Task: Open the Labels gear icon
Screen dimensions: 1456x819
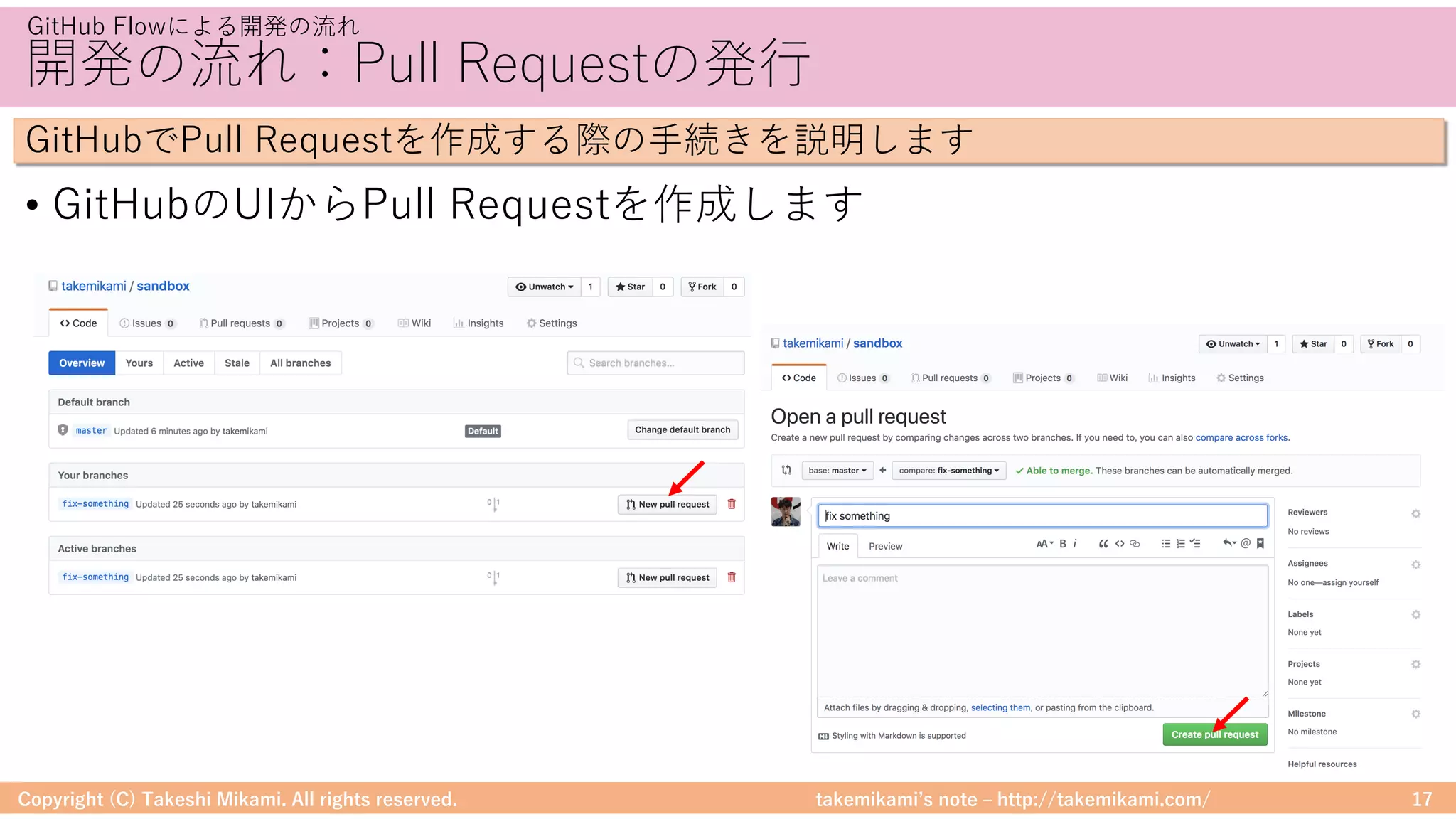Action: coord(1415,614)
